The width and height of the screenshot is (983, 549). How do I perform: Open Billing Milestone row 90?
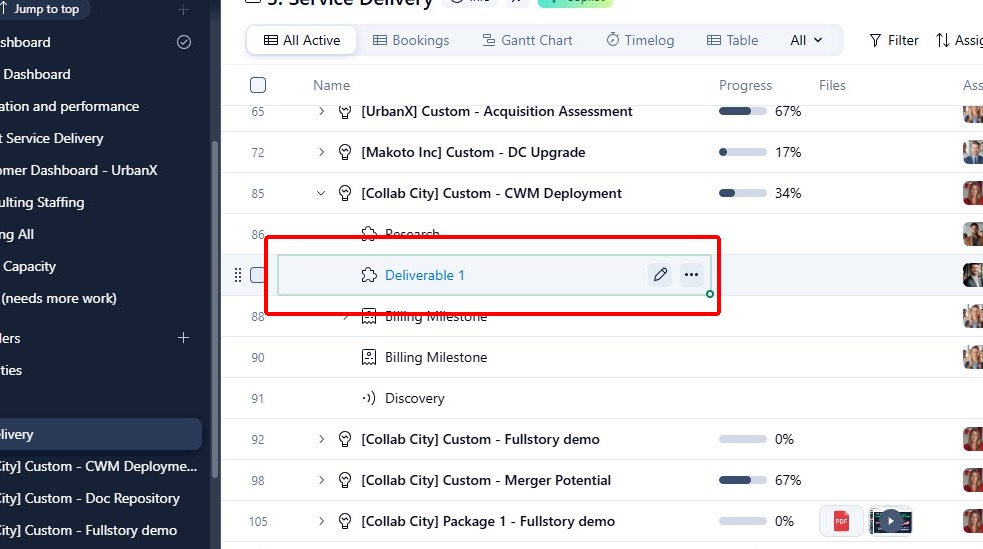[436, 357]
